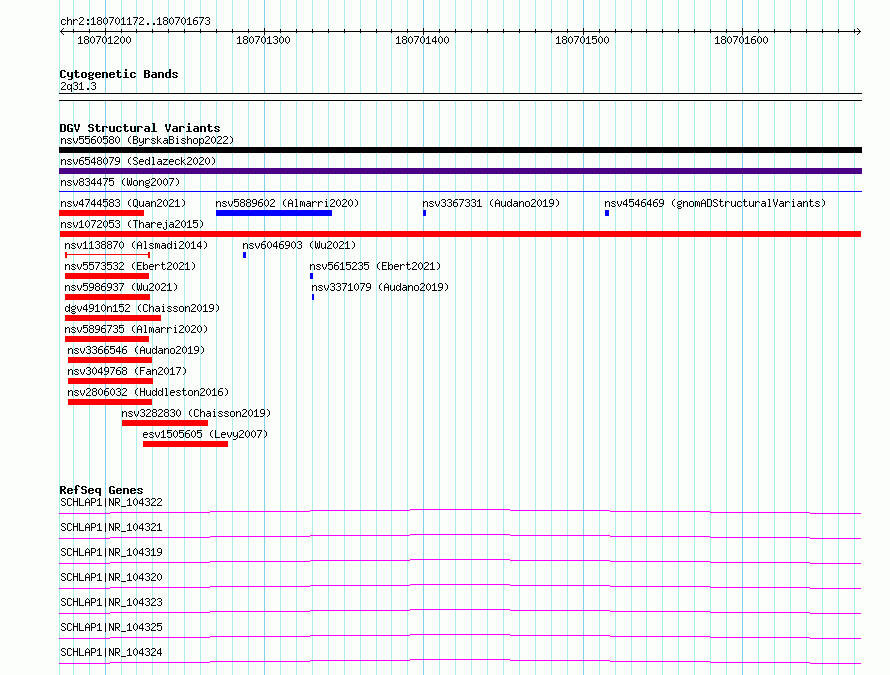
Task: Open the nsv6548079 (Sedlazeck2020) label
Action: [x=138, y=161]
